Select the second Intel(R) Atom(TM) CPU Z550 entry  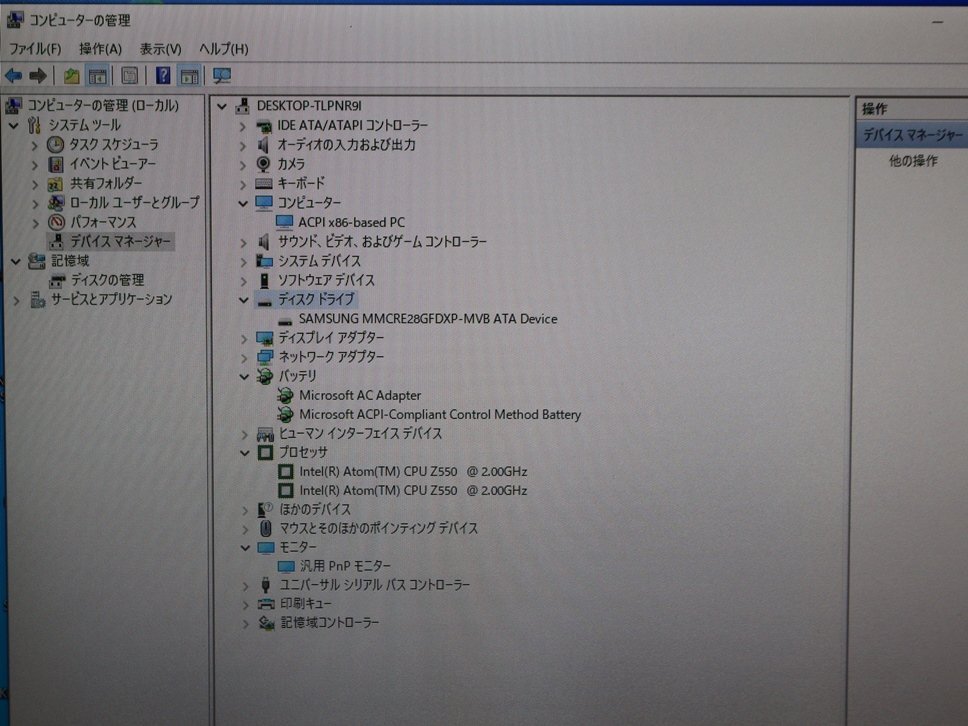click(413, 491)
